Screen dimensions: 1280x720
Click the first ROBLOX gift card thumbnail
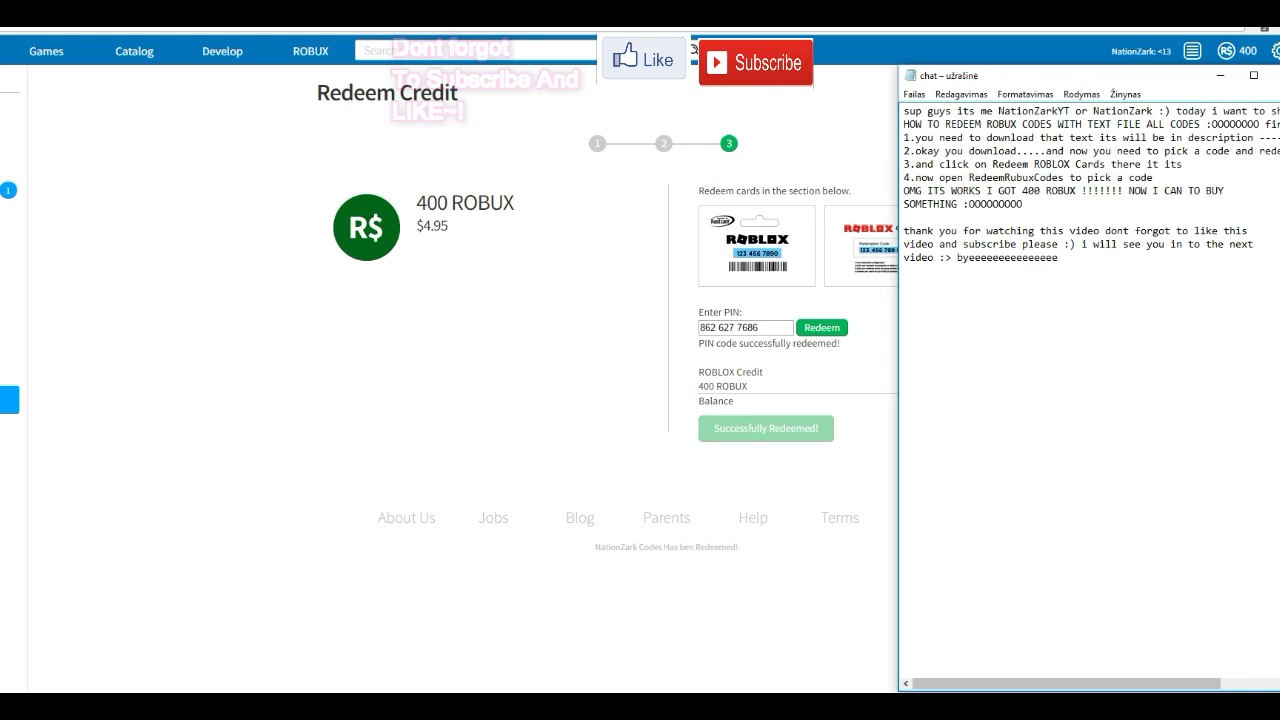click(x=757, y=246)
